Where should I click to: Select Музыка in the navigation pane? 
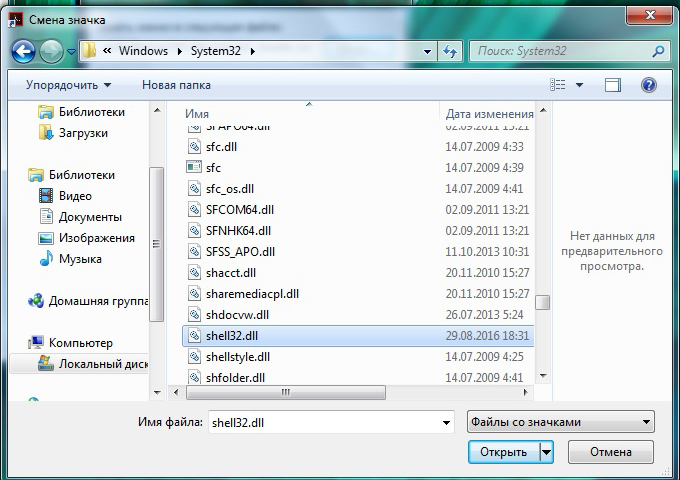(80, 259)
